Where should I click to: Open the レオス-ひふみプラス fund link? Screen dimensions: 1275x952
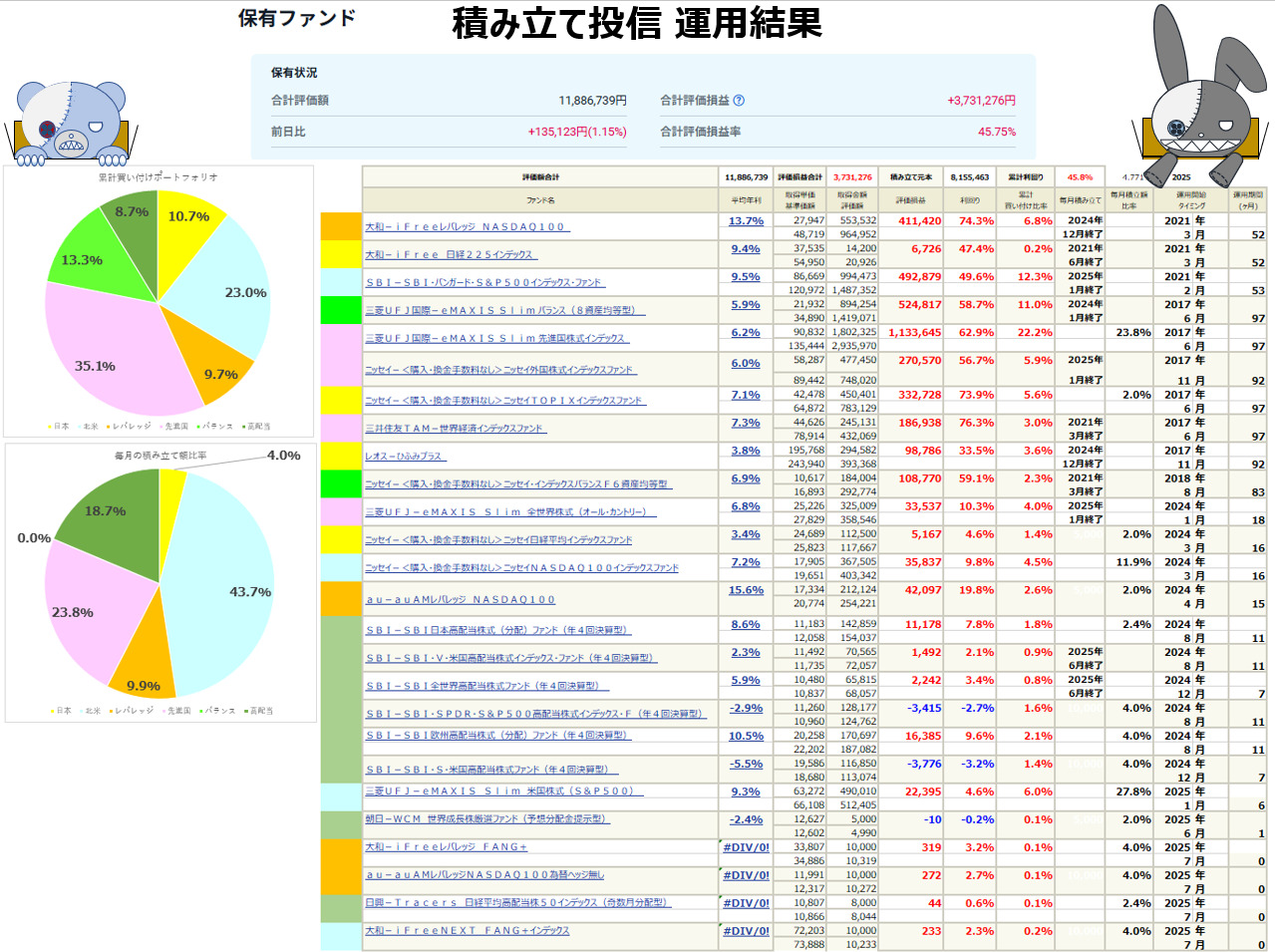pos(406,457)
